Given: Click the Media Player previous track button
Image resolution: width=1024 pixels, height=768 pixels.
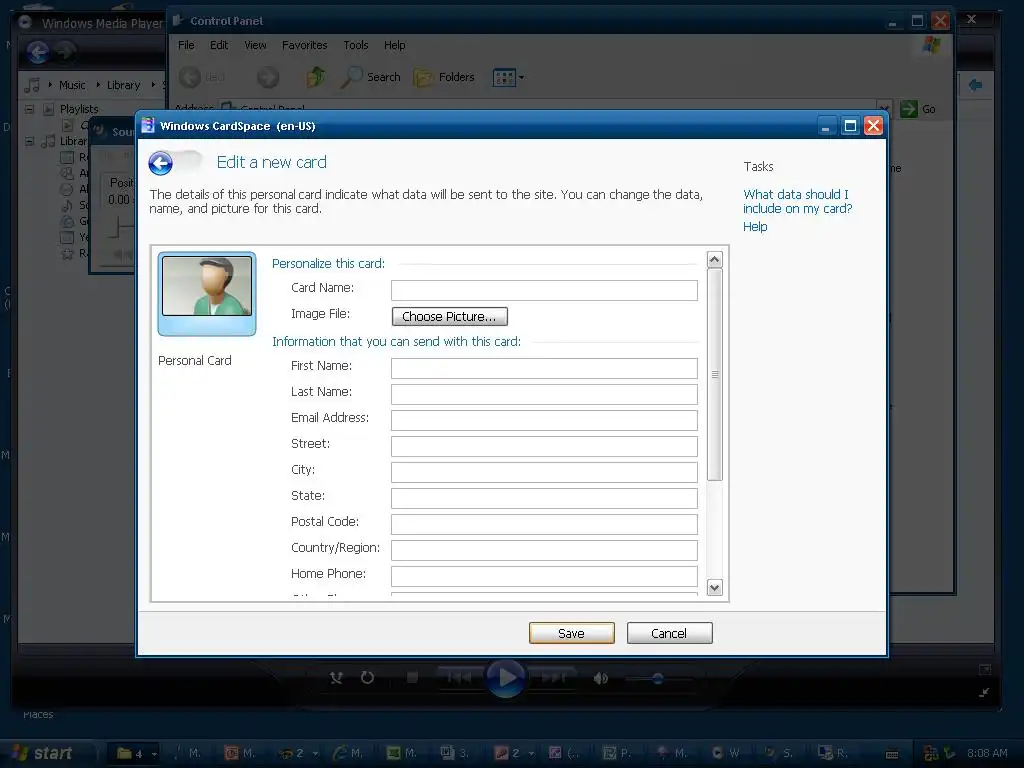Looking at the screenshot, I should pos(459,678).
